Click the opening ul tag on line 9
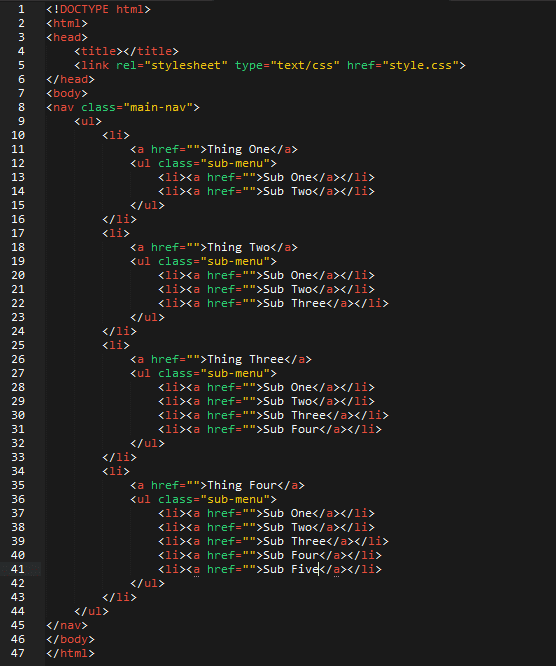Viewport: 556px width, 666px height. click(88, 121)
